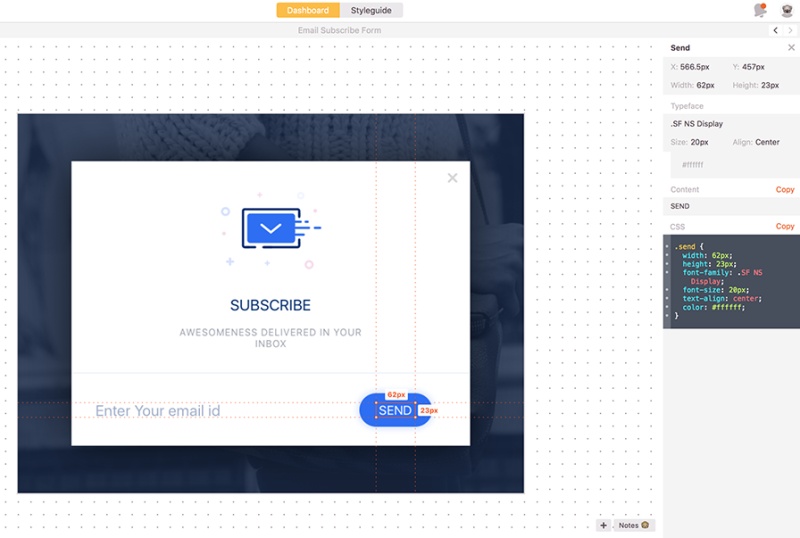Close the Send inspector panel
Image resolution: width=800 pixels, height=538 pixels.
click(791, 47)
